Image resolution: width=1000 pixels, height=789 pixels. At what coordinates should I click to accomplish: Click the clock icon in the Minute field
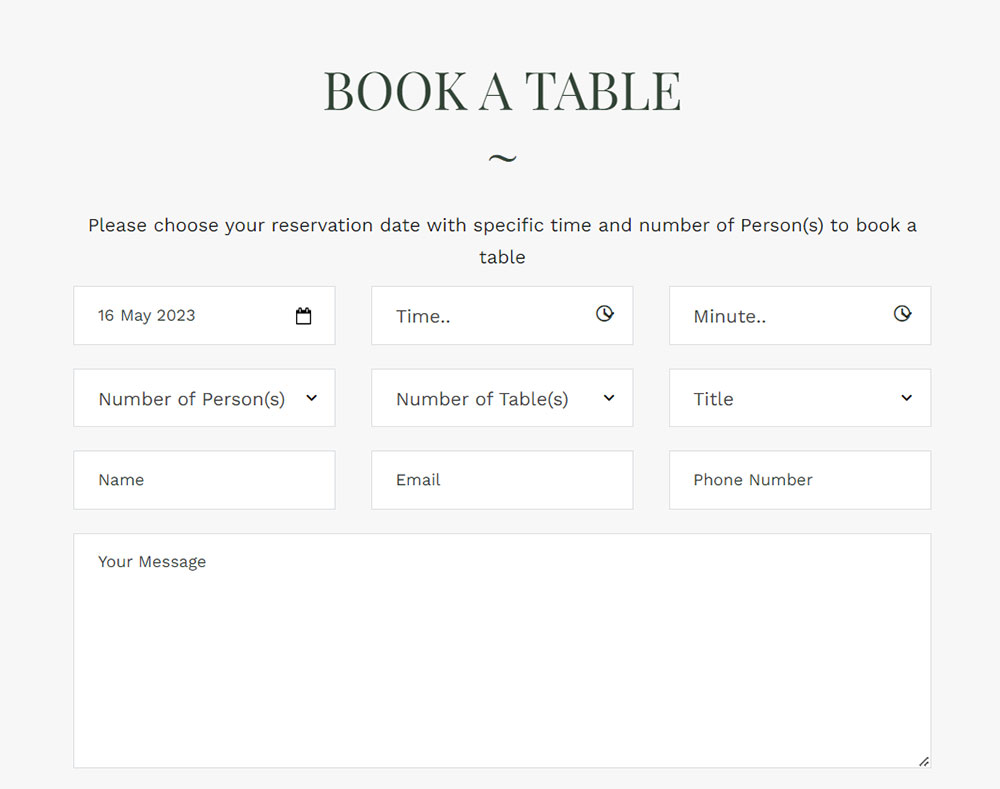pos(902,314)
